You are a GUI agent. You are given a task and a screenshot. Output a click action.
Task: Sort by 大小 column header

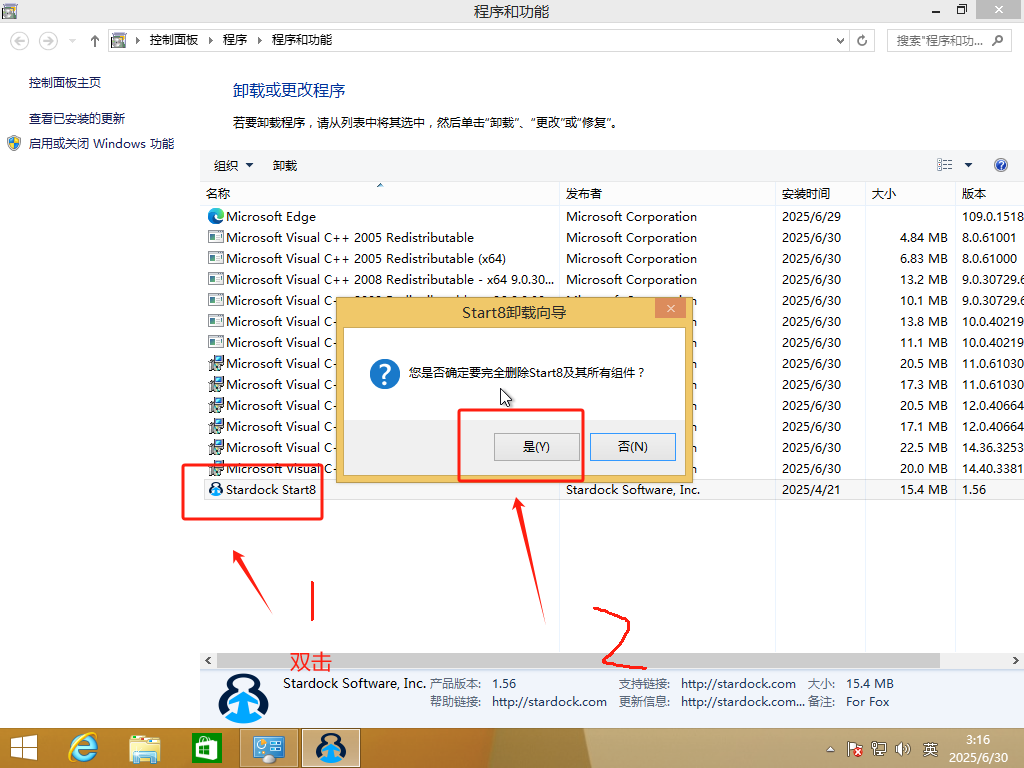pyautogui.click(x=910, y=193)
